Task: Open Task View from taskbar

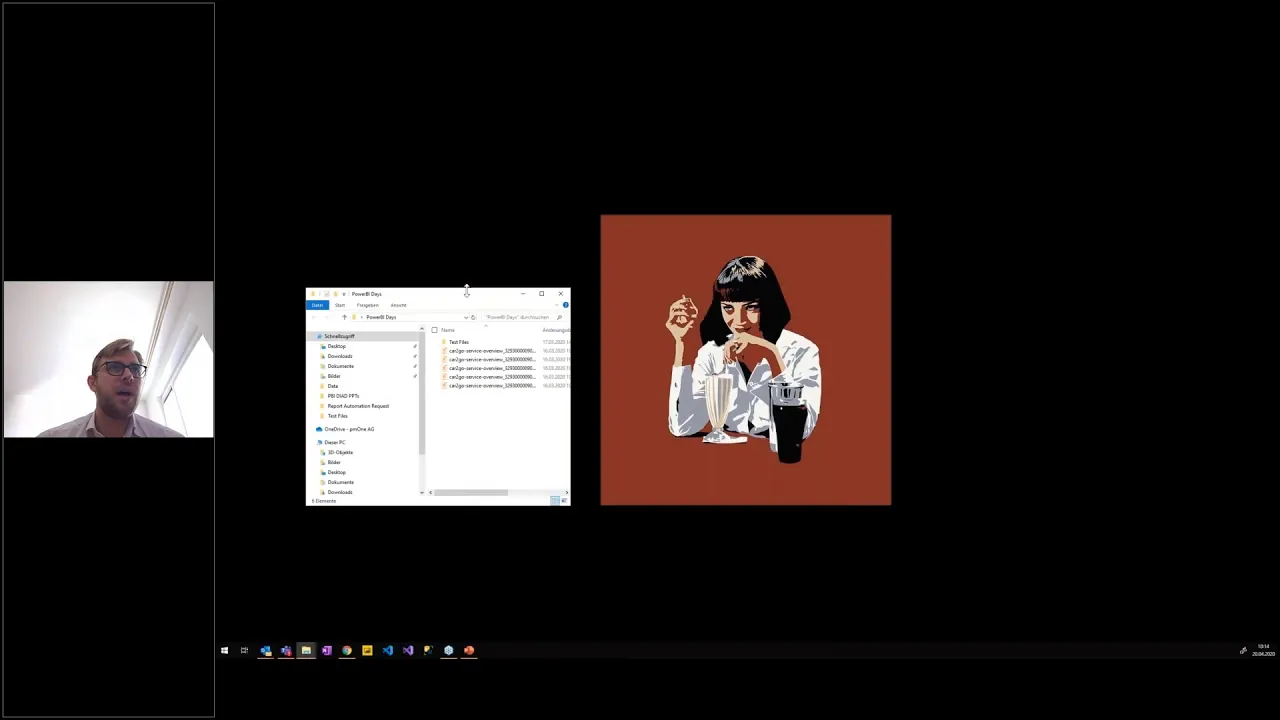Action: 244,650
